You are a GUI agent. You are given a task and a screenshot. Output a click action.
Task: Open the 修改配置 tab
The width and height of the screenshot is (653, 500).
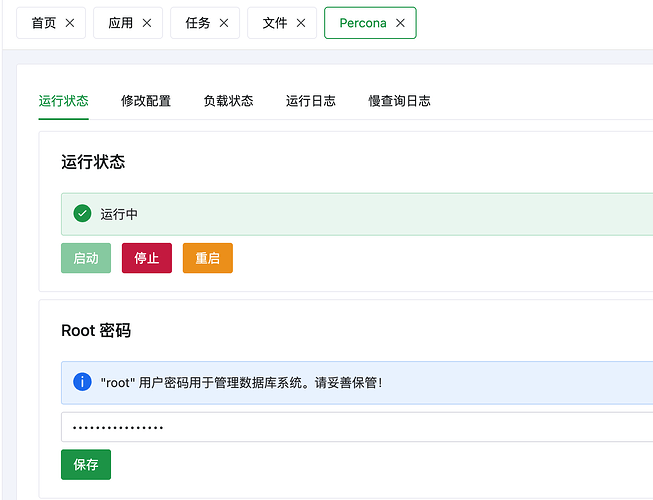[146, 101]
